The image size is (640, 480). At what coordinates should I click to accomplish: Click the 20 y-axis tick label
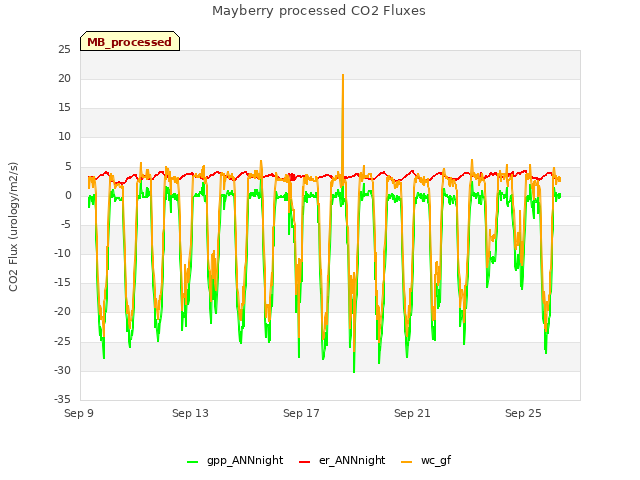(64, 79)
